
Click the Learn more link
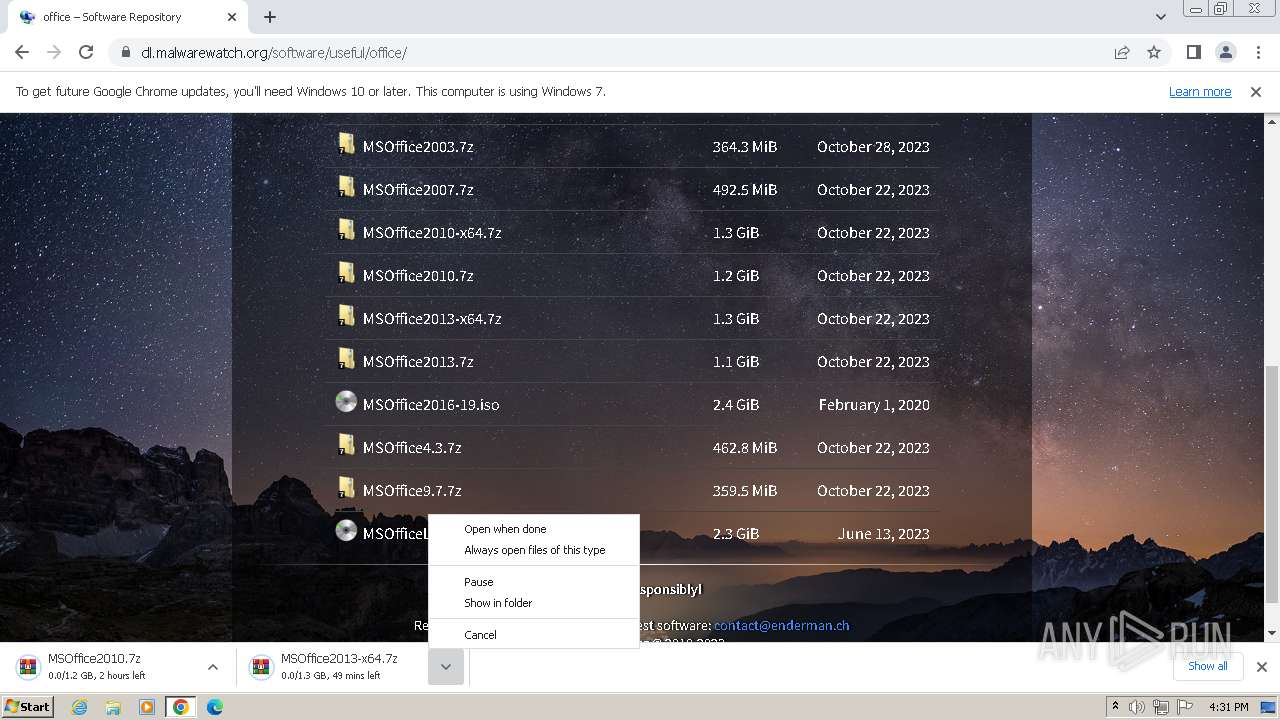coord(1200,91)
